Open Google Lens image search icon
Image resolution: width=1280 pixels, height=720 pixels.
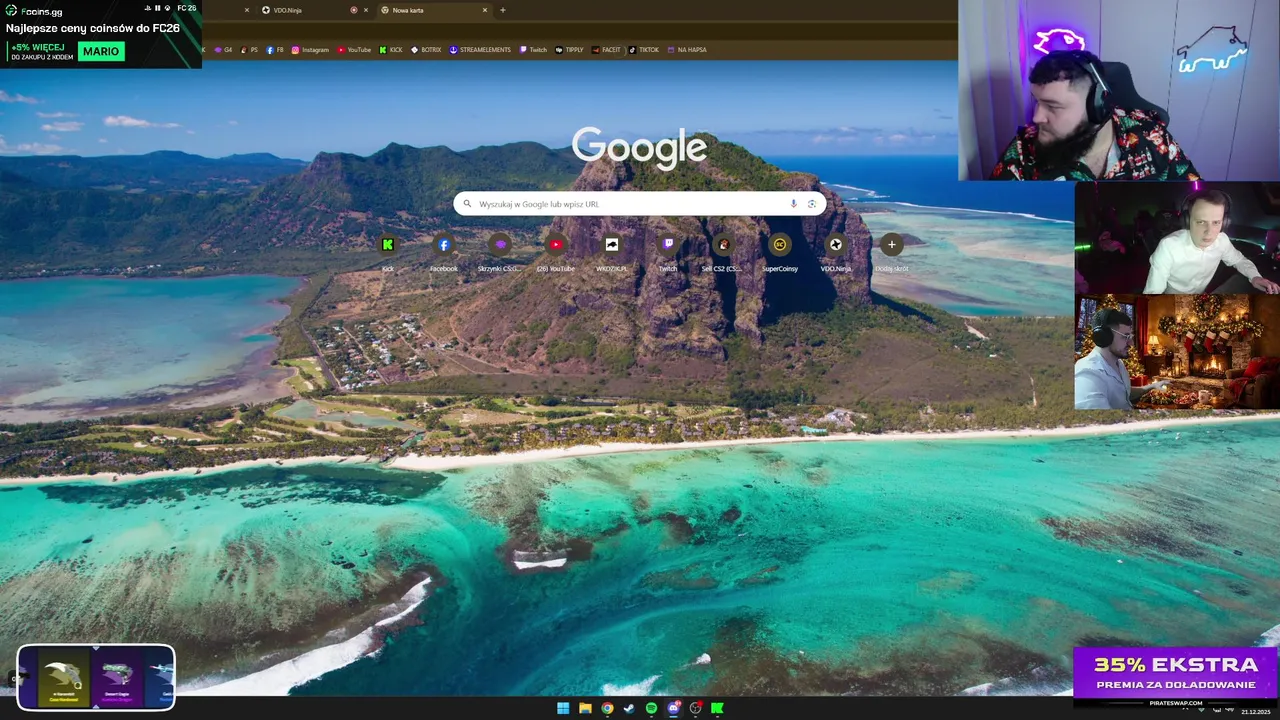[x=812, y=204]
